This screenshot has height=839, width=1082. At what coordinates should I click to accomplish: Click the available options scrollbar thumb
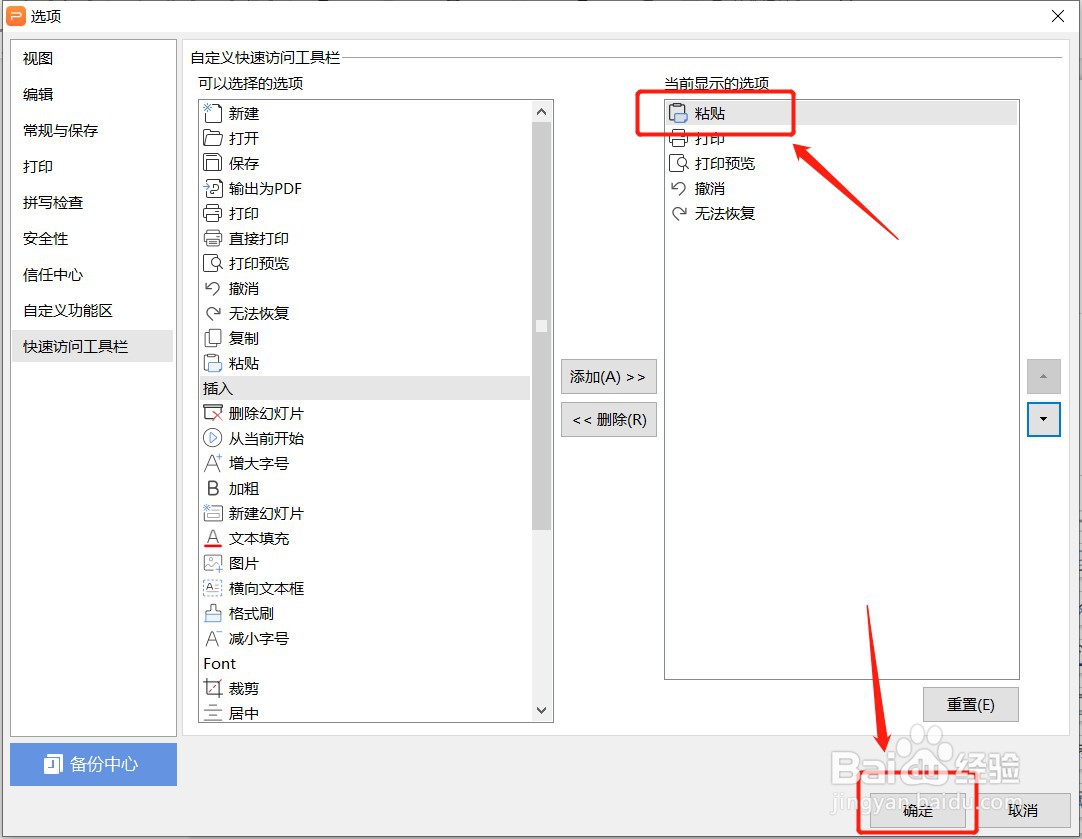pos(542,326)
